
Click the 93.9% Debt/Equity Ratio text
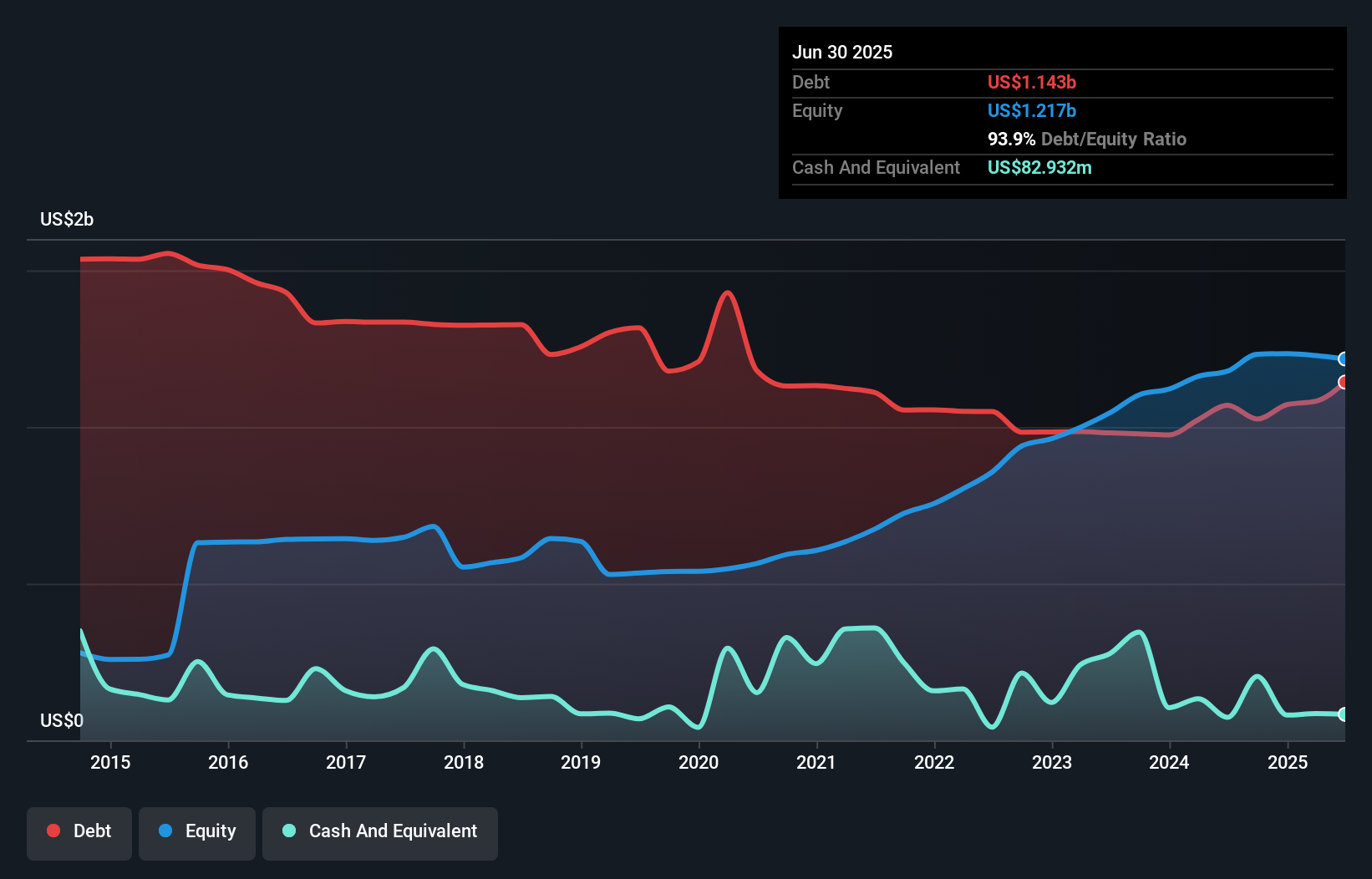click(x=1087, y=139)
